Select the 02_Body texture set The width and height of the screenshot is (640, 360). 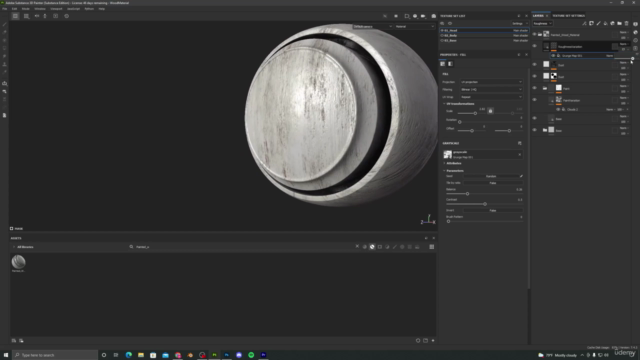coord(484,36)
